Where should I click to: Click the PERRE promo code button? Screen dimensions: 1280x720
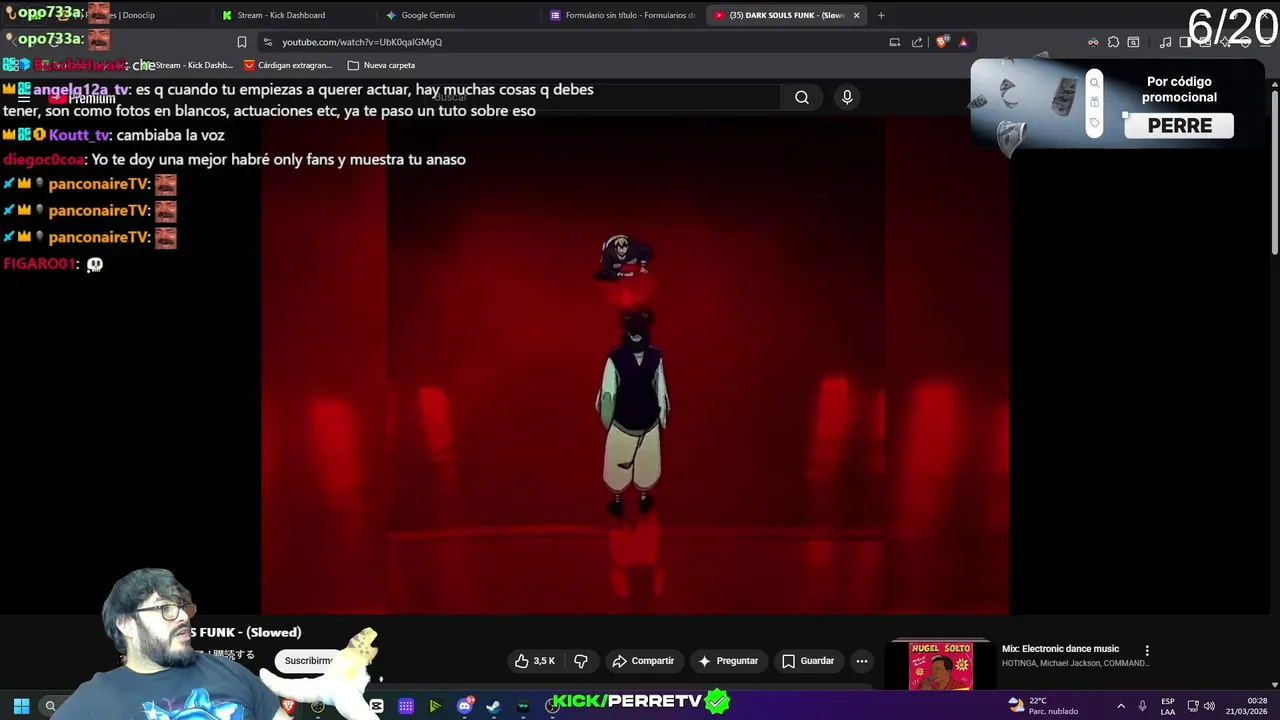(1179, 126)
